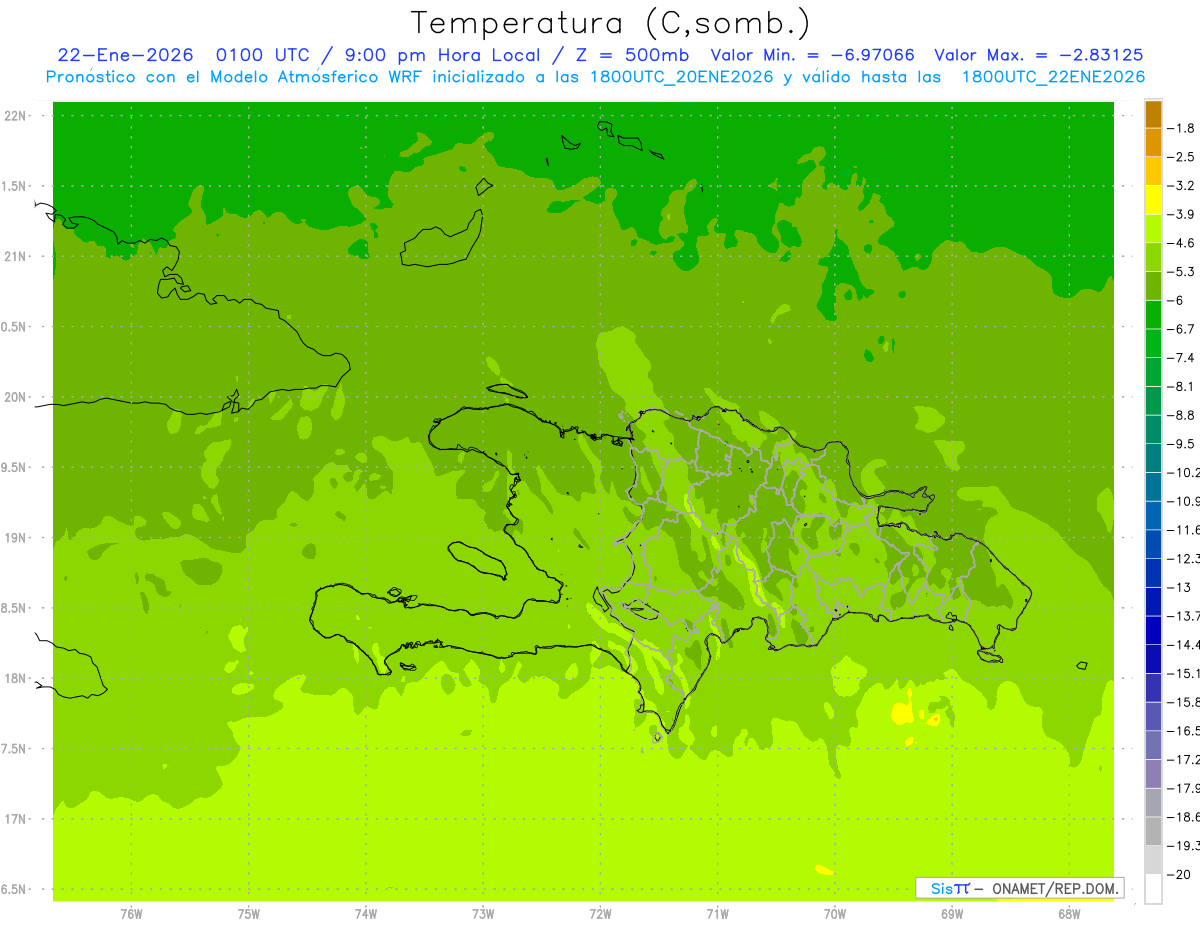Screen dimensions: 1200x927
Task: Pick the dark blue swatch between -13.7 and -14.4
Action: coord(1153,630)
